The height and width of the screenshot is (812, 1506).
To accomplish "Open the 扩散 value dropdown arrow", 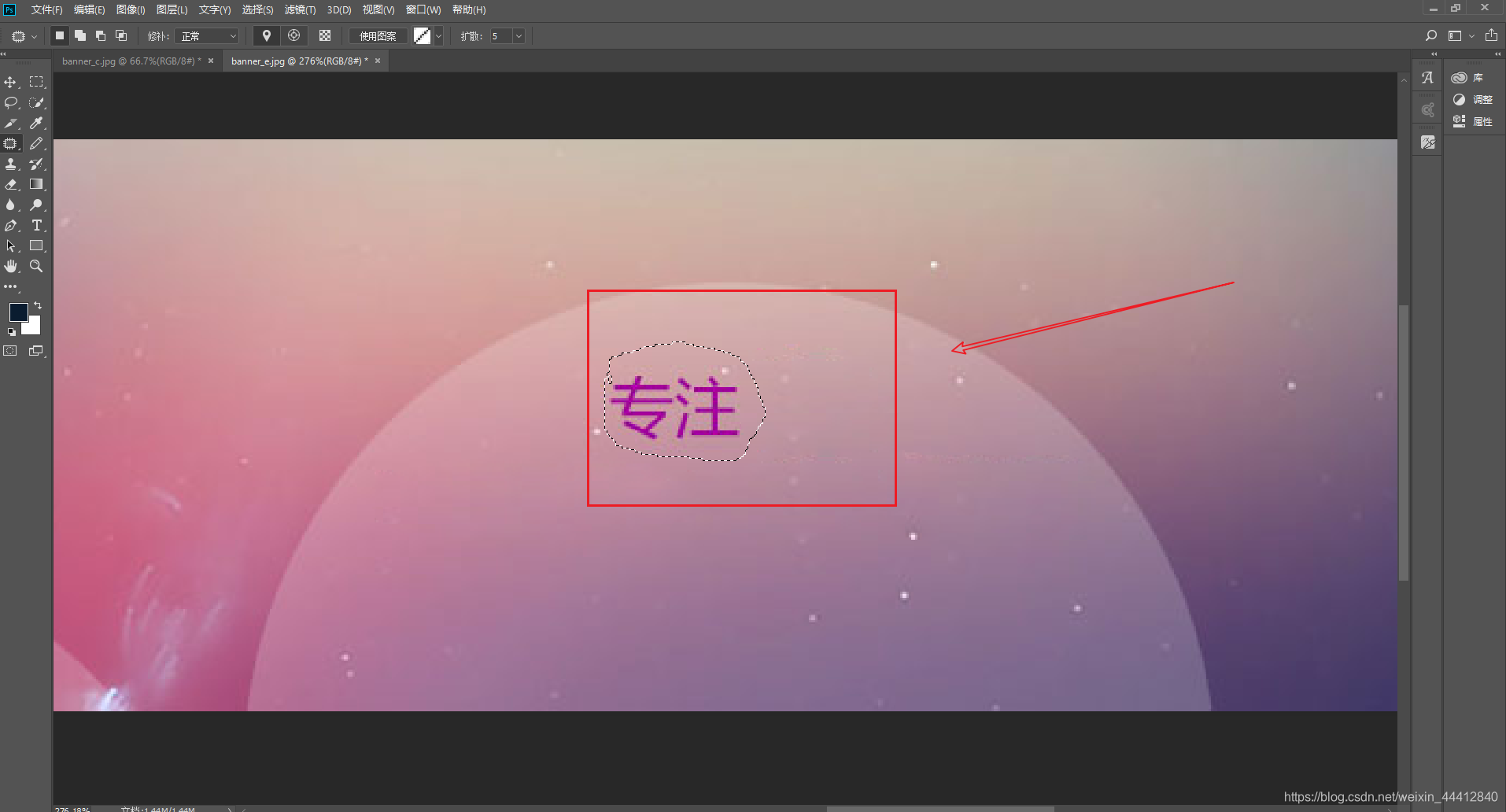I will 519,36.
